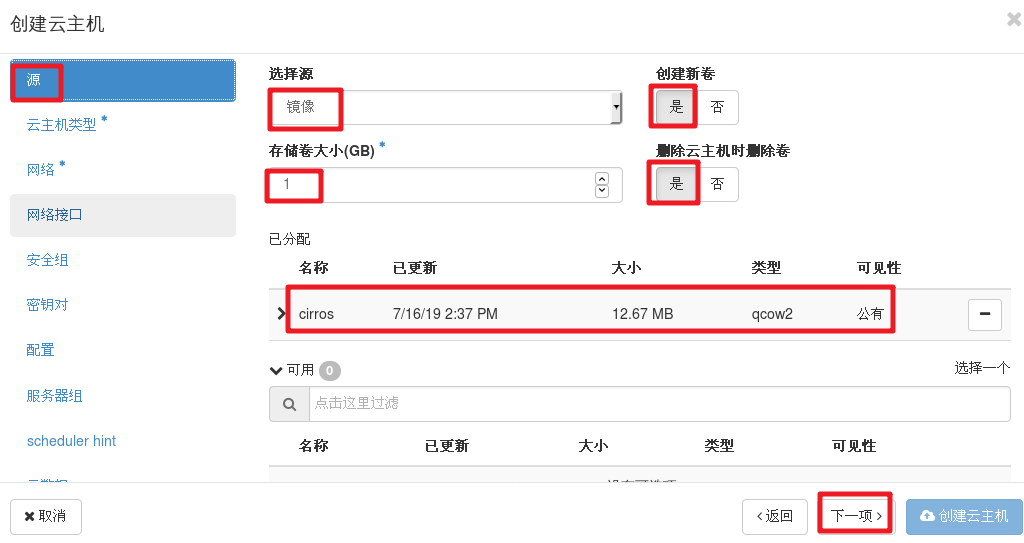This screenshot has height=543, width=1024.
Task: Click the 下一项 button
Action: tap(856, 516)
